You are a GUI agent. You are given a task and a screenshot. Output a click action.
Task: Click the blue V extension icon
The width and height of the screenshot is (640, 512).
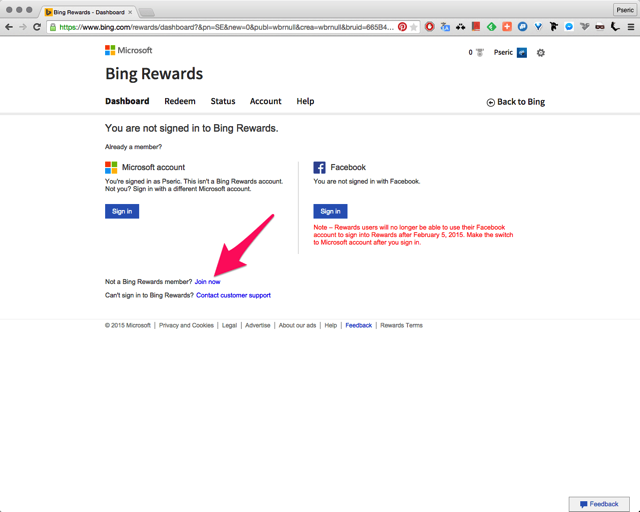point(538,27)
